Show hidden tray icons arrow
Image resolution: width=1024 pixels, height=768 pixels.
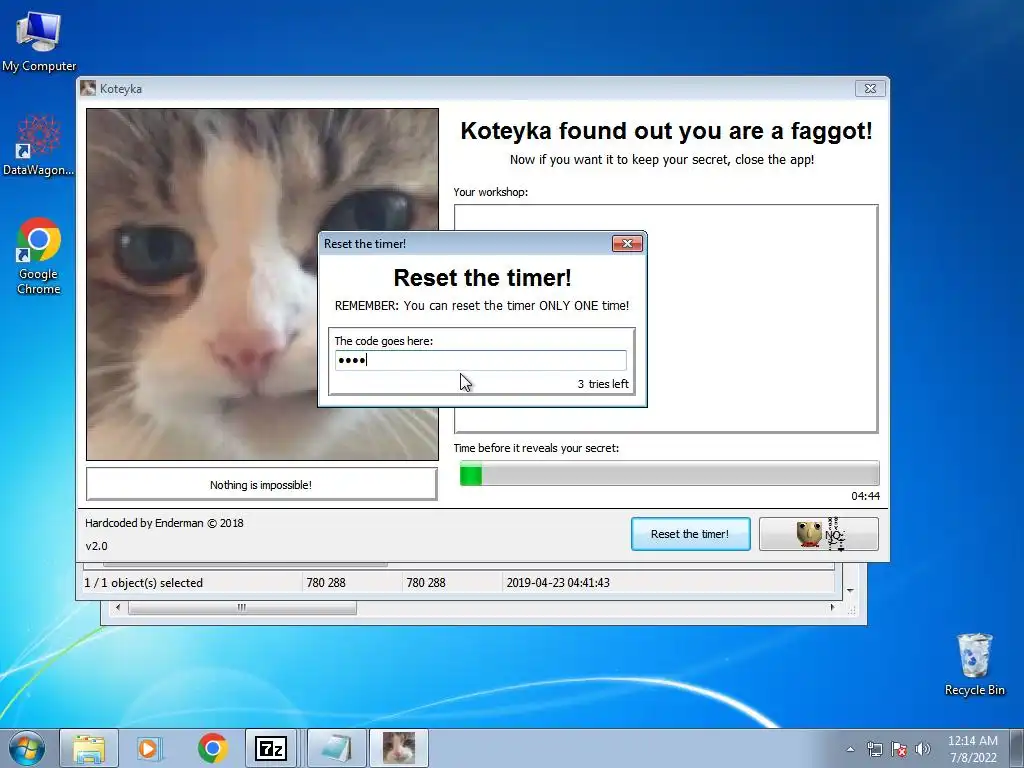click(x=850, y=749)
